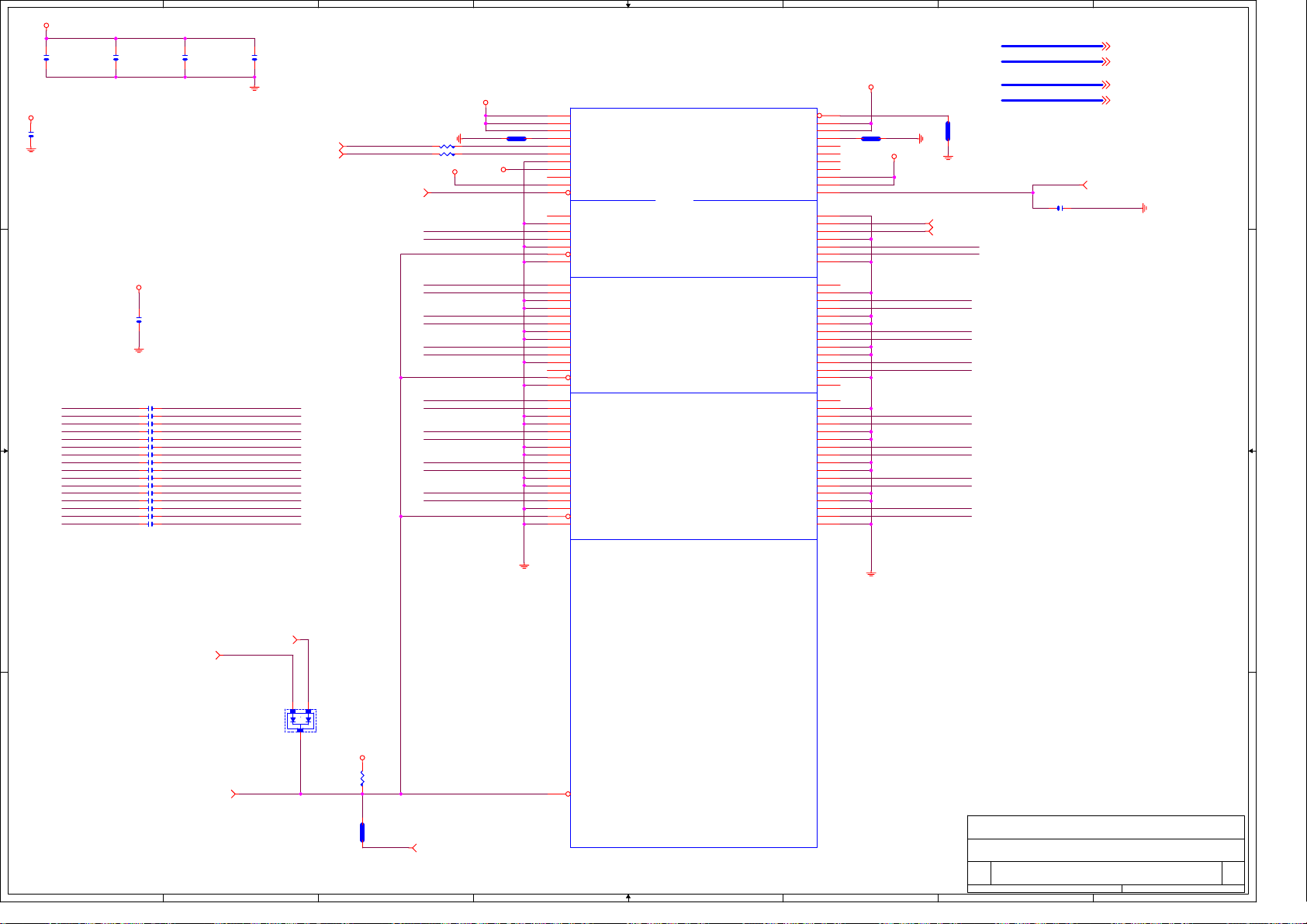This screenshot has width=1307, height=924.
Task: Select isolated mid-left capacitor with long leads
Action: (x=139, y=320)
